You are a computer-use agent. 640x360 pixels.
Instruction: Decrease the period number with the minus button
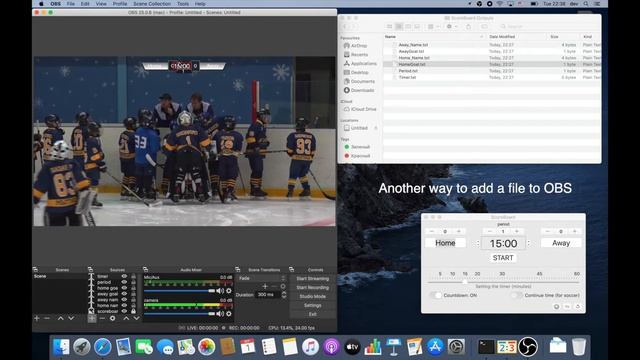coord(489,231)
